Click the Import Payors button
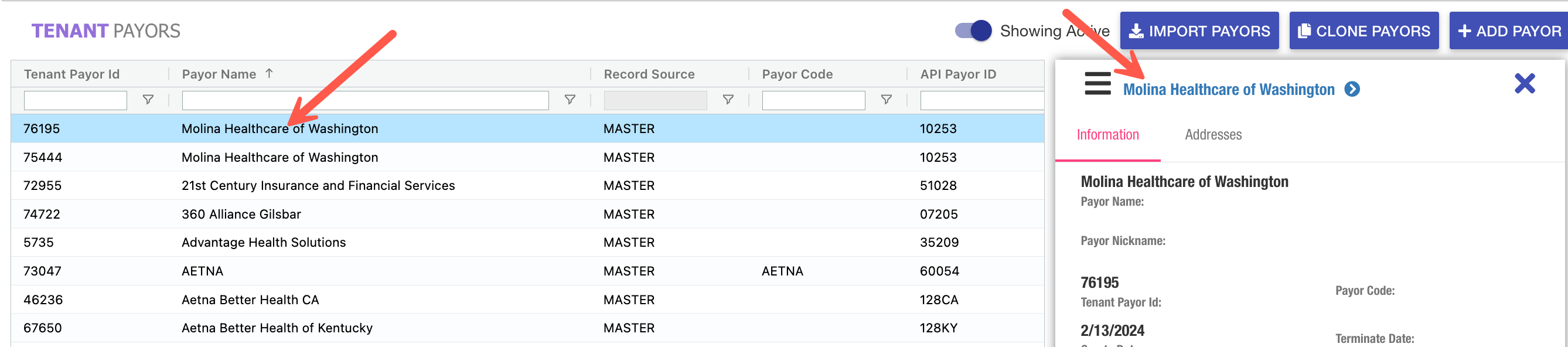 coord(1198,31)
